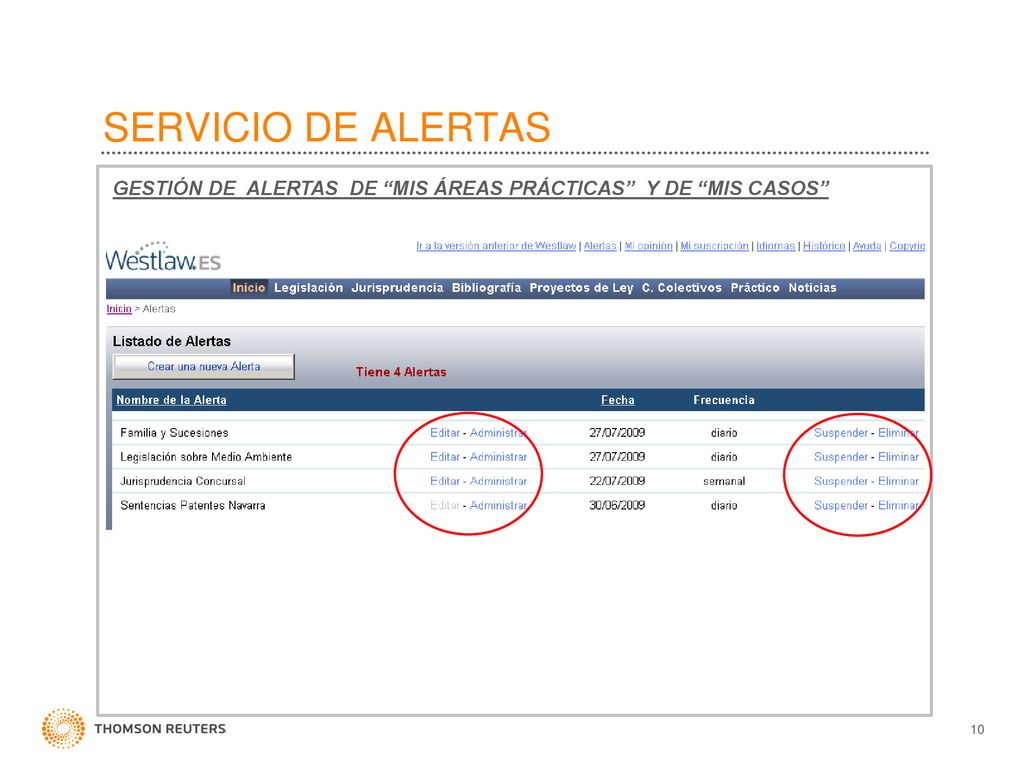
Task: Delete the Sentencias Patentes Navarra alert
Action: [898, 505]
